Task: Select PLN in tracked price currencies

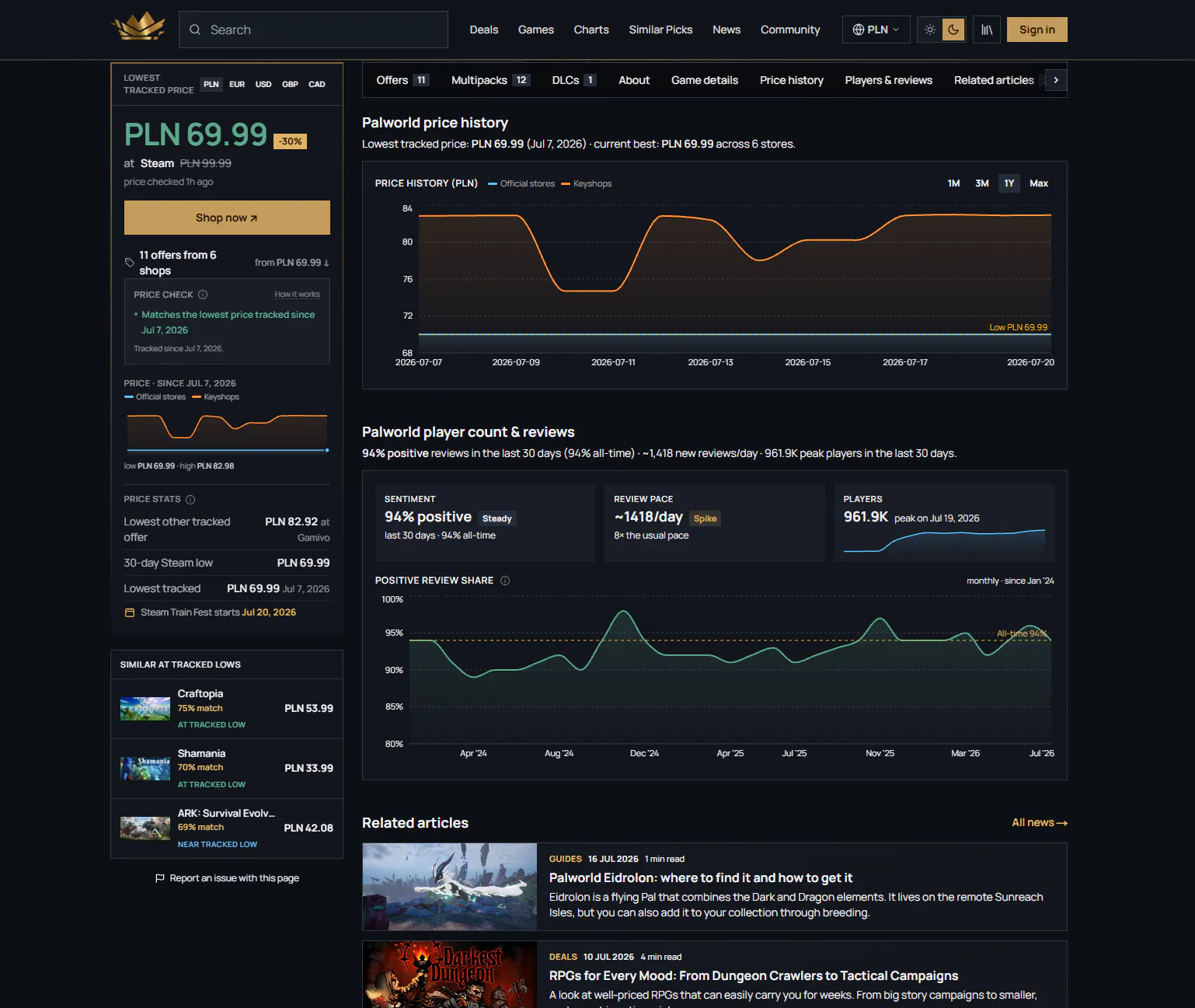Action: [x=211, y=84]
